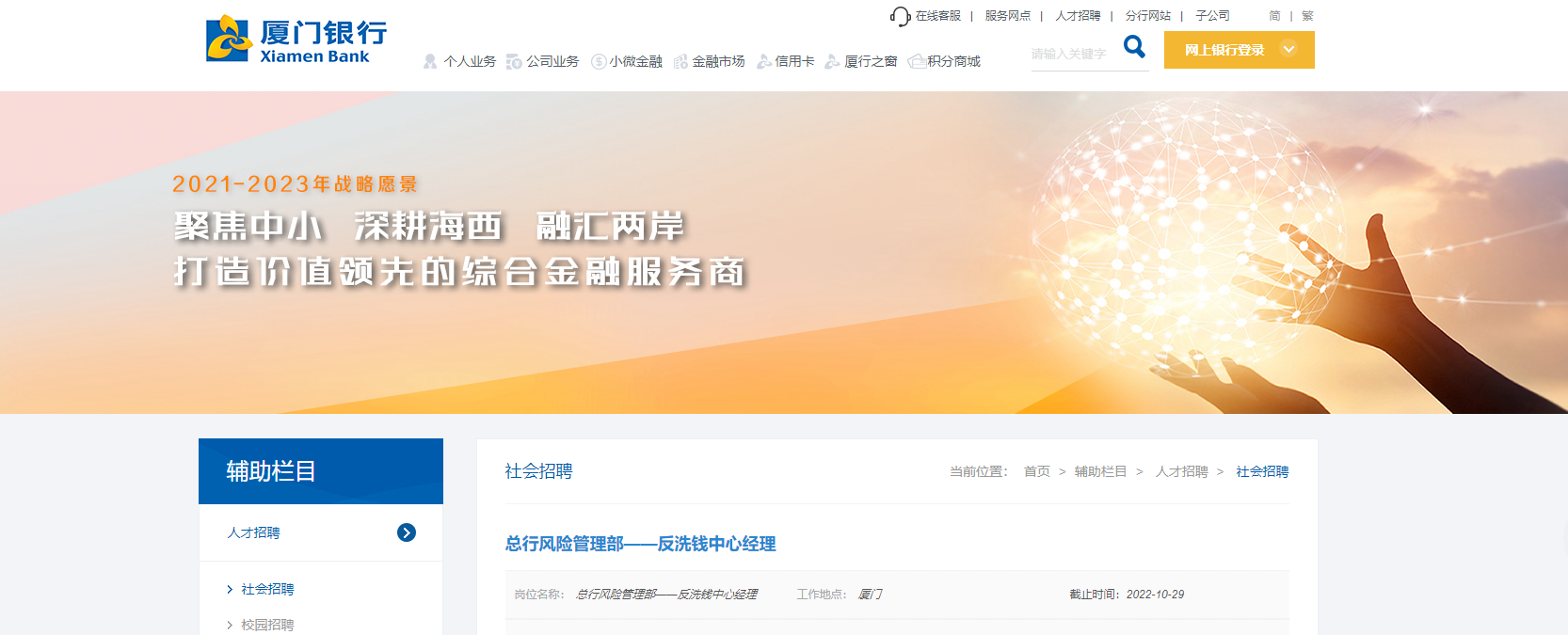
Task: Click the 积分商城 icon
Action: (x=917, y=61)
